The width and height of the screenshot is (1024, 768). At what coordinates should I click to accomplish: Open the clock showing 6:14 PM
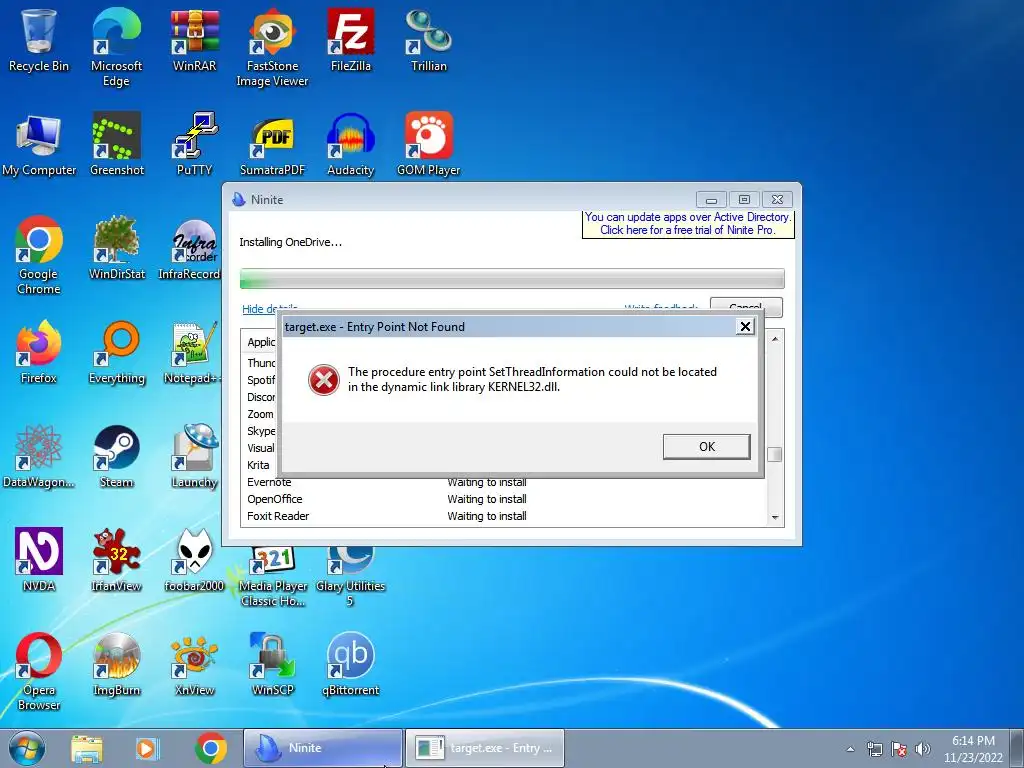click(x=973, y=749)
